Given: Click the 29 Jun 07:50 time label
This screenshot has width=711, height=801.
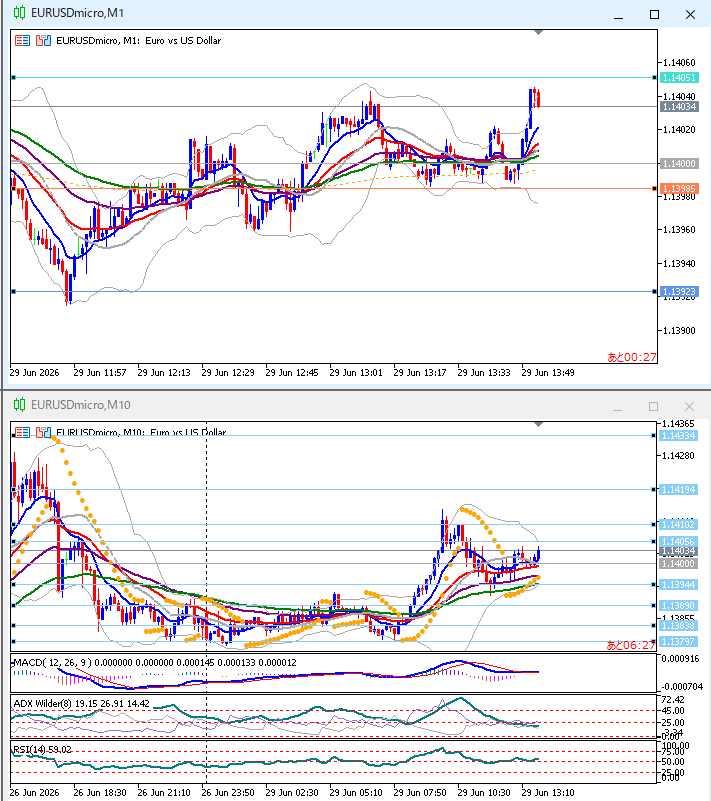Looking at the screenshot, I should pyautogui.click(x=420, y=793).
